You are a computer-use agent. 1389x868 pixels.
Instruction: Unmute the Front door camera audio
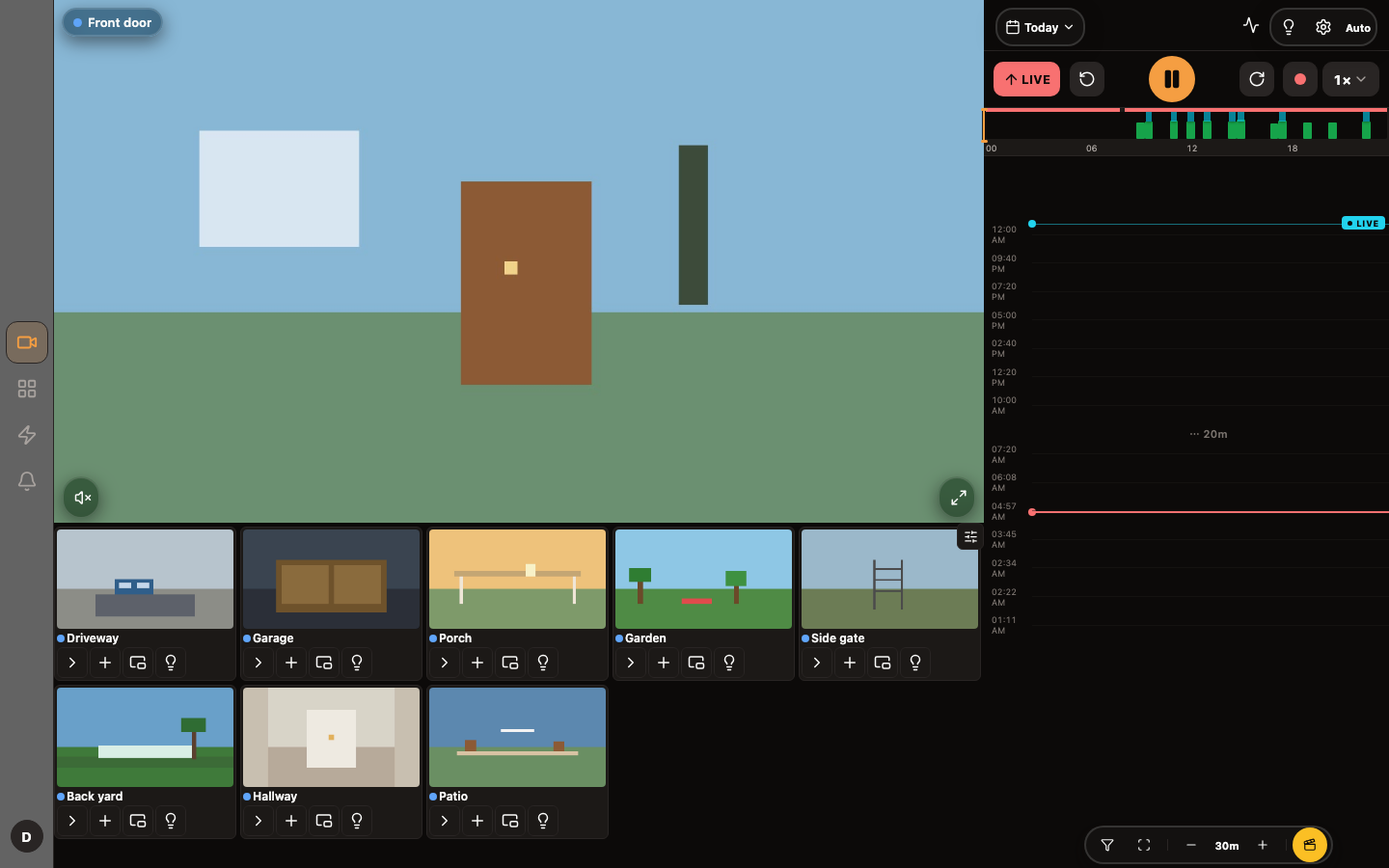click(82, 498)
